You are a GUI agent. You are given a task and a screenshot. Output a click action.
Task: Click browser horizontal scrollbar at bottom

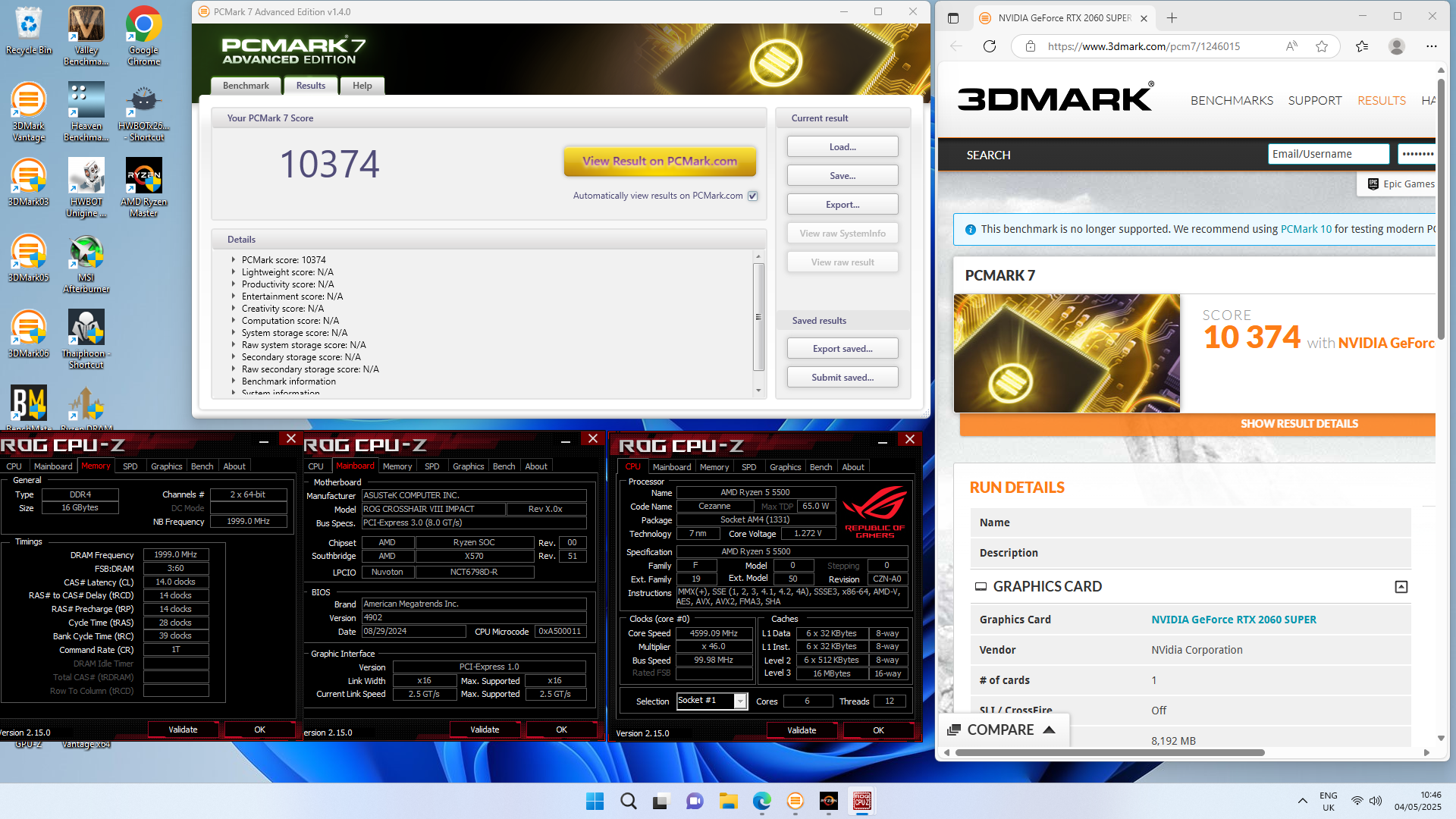click(x=1110, y=752)
